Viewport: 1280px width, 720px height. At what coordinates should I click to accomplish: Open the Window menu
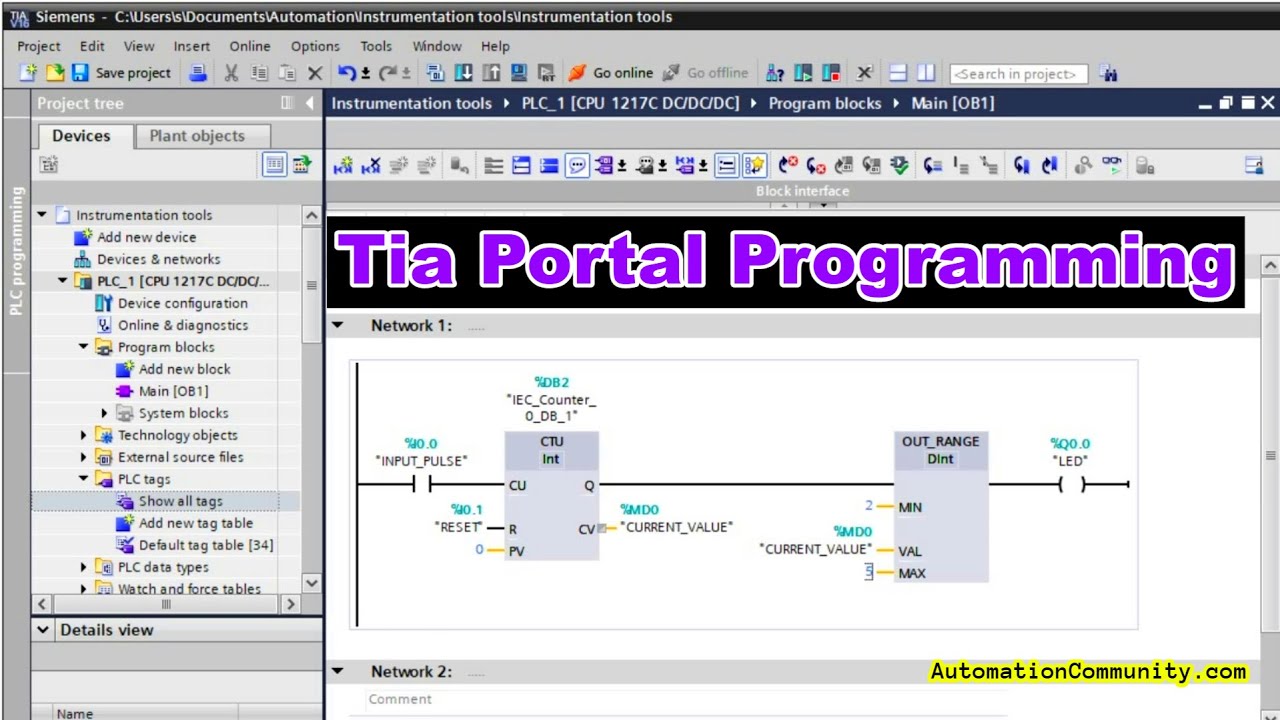tap(437, 46)
